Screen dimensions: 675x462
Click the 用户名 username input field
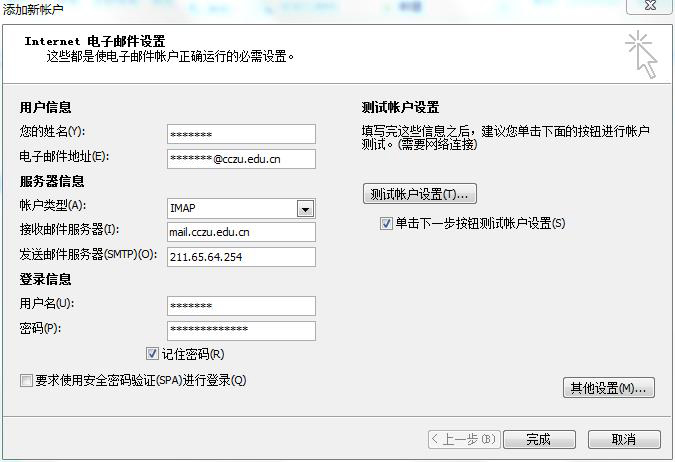(241, 306)
